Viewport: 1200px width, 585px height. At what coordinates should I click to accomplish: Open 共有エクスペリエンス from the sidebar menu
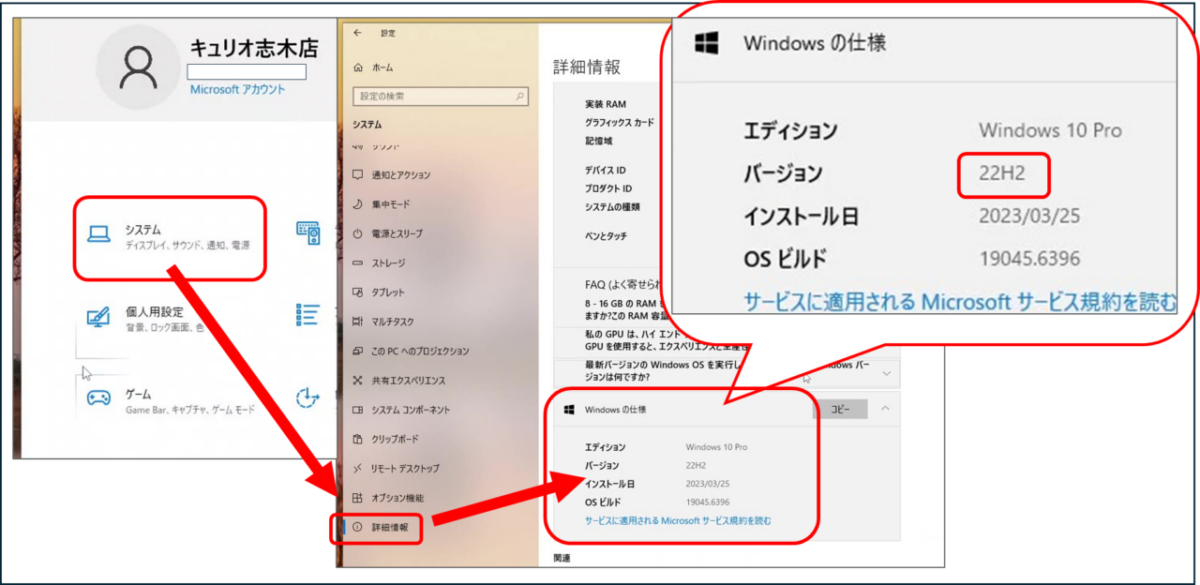point(356,380)
